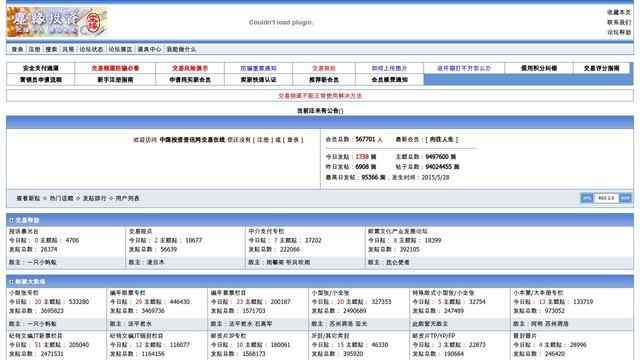The width and height of the screenshot is (640, 360).
Task: Select the "Couldn't load plugin." message
Action: coord(281,22)
